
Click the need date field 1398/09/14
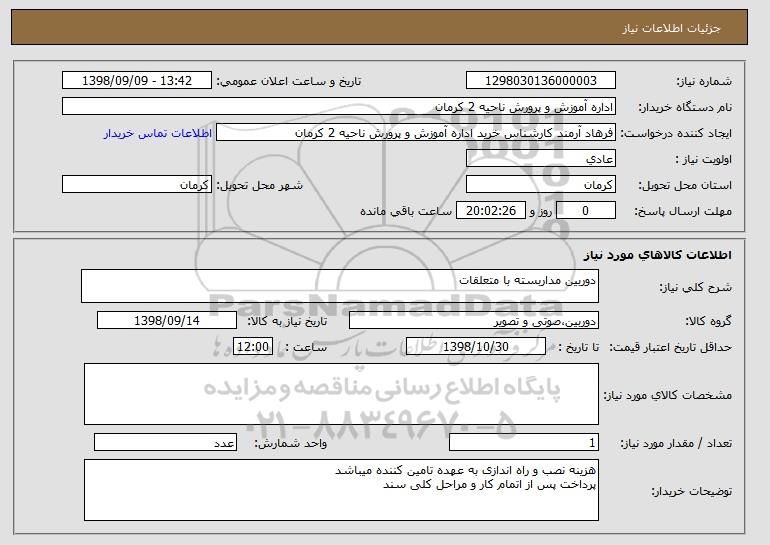167,321
